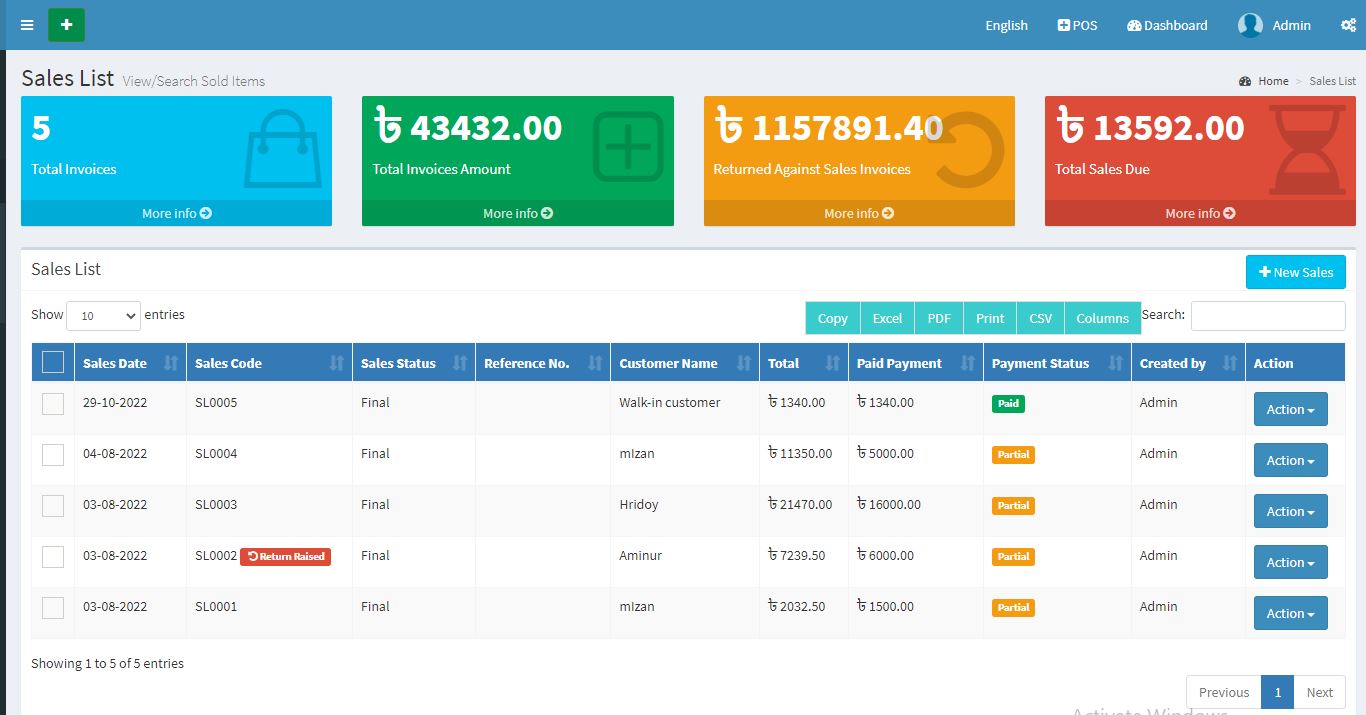The height and width of the screenshot is (715, 1366).
Task: Sort the table by the Sales Status sort icon
Action: click(459, 363)
